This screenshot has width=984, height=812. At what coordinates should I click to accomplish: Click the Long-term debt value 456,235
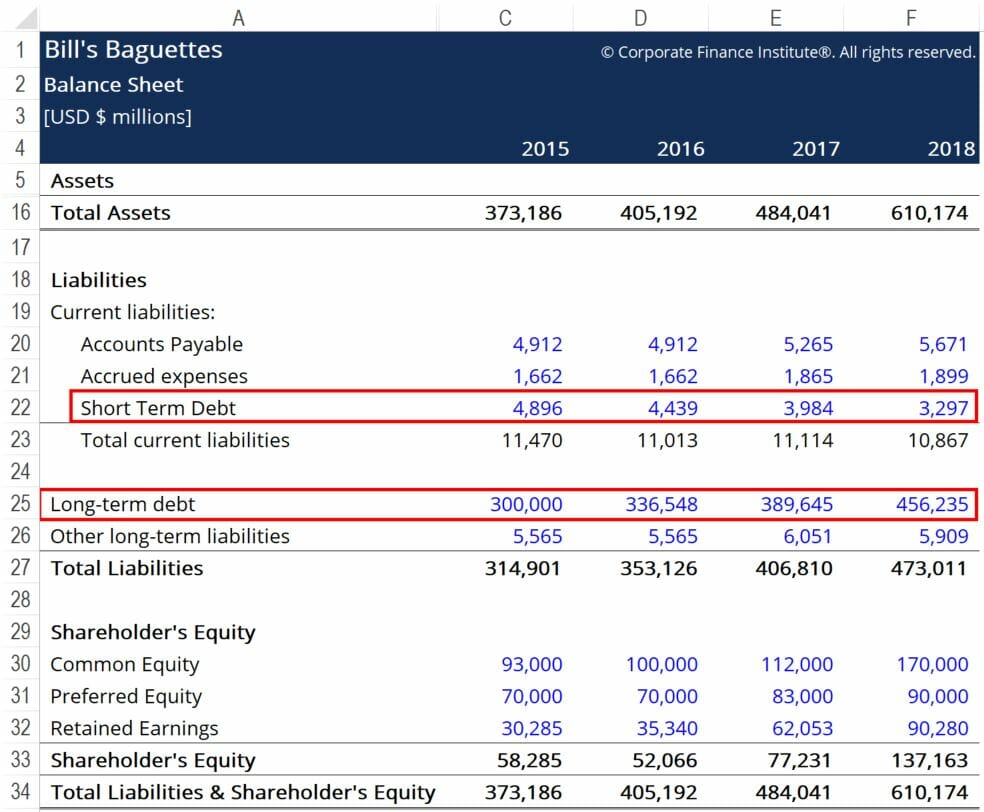click(932, 504)
